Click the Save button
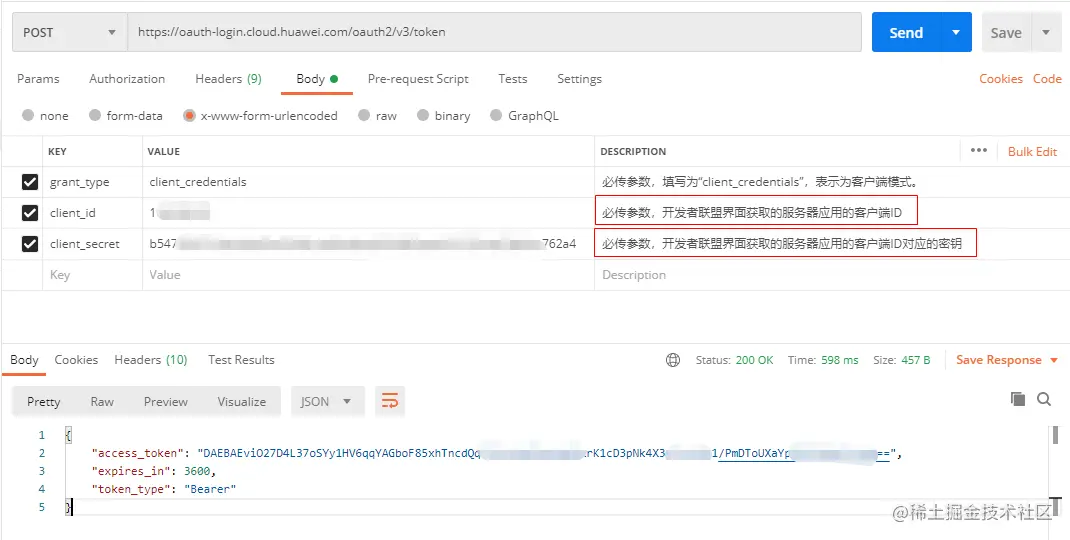1070x540 pixels. point(1007,33)
